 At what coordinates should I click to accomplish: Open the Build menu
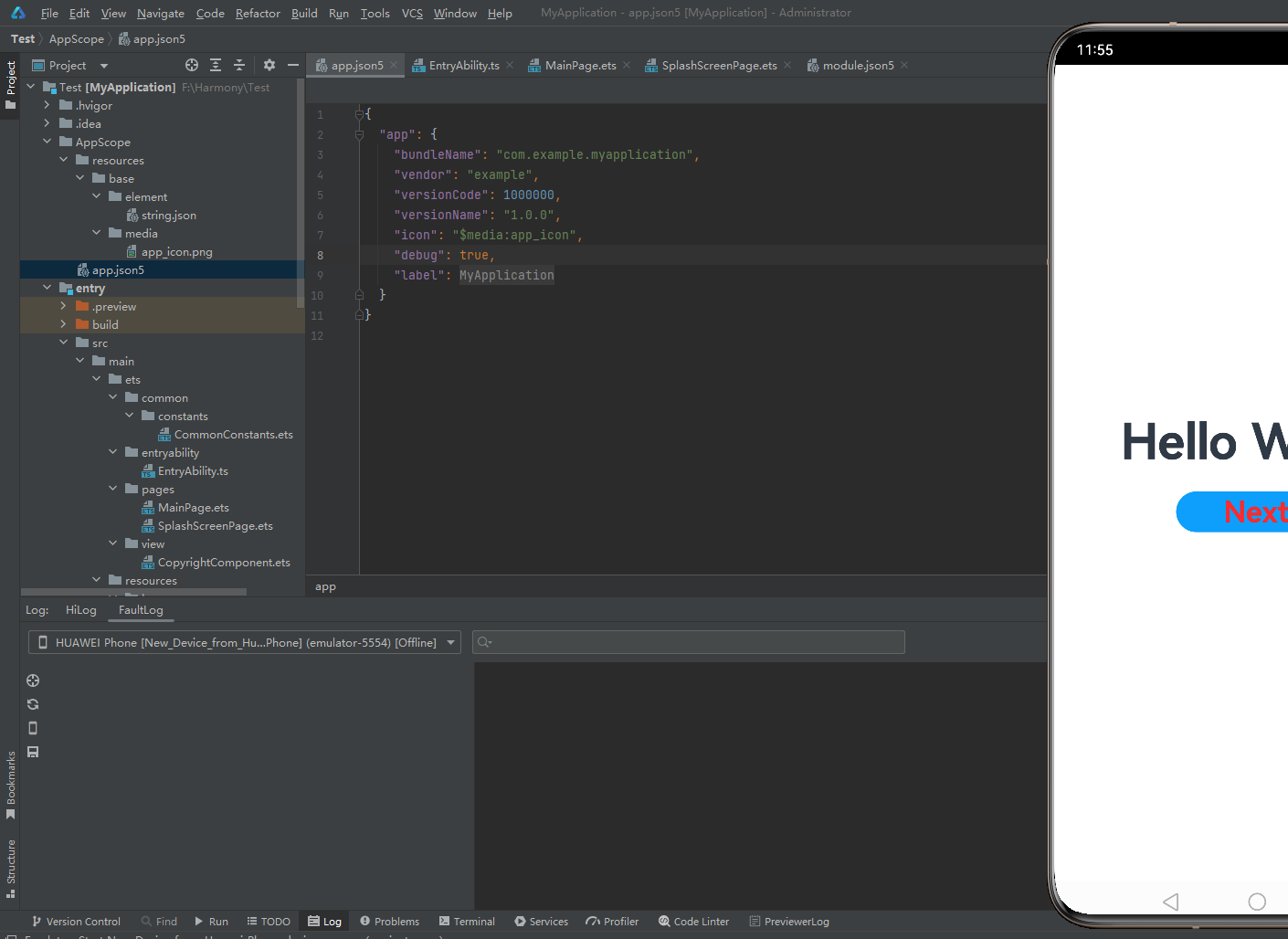tap(304, 13)
